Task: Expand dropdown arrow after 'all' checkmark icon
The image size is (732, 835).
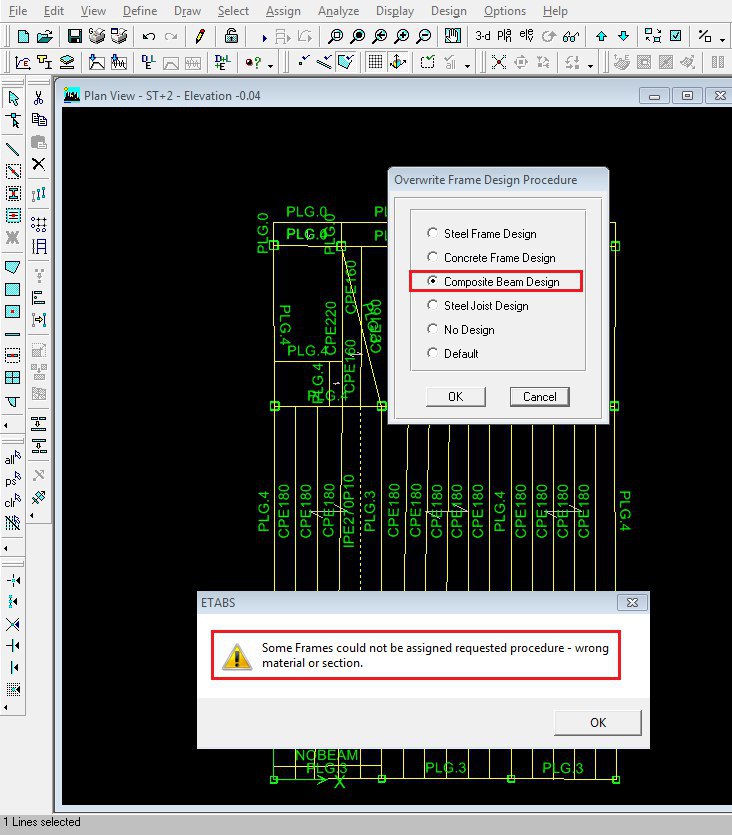Action: (x=467, y=66)
